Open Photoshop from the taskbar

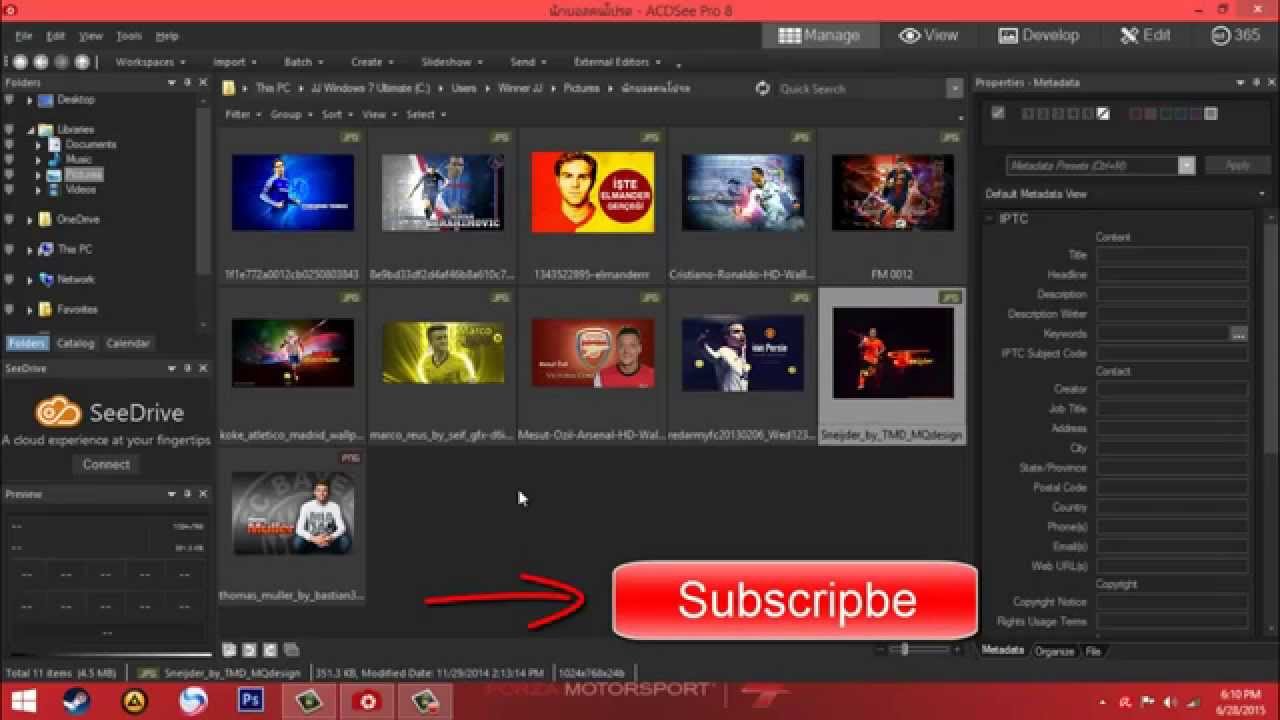[251, 701]
